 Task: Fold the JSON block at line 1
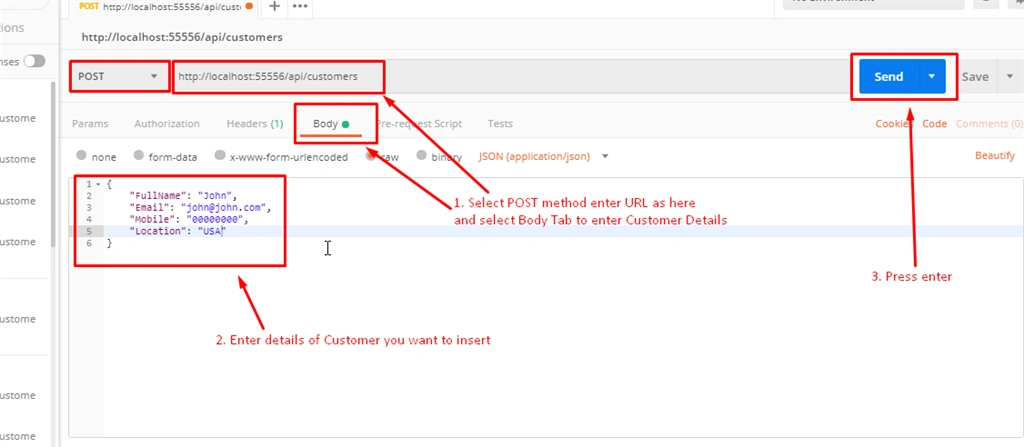[x=98, y=185]
